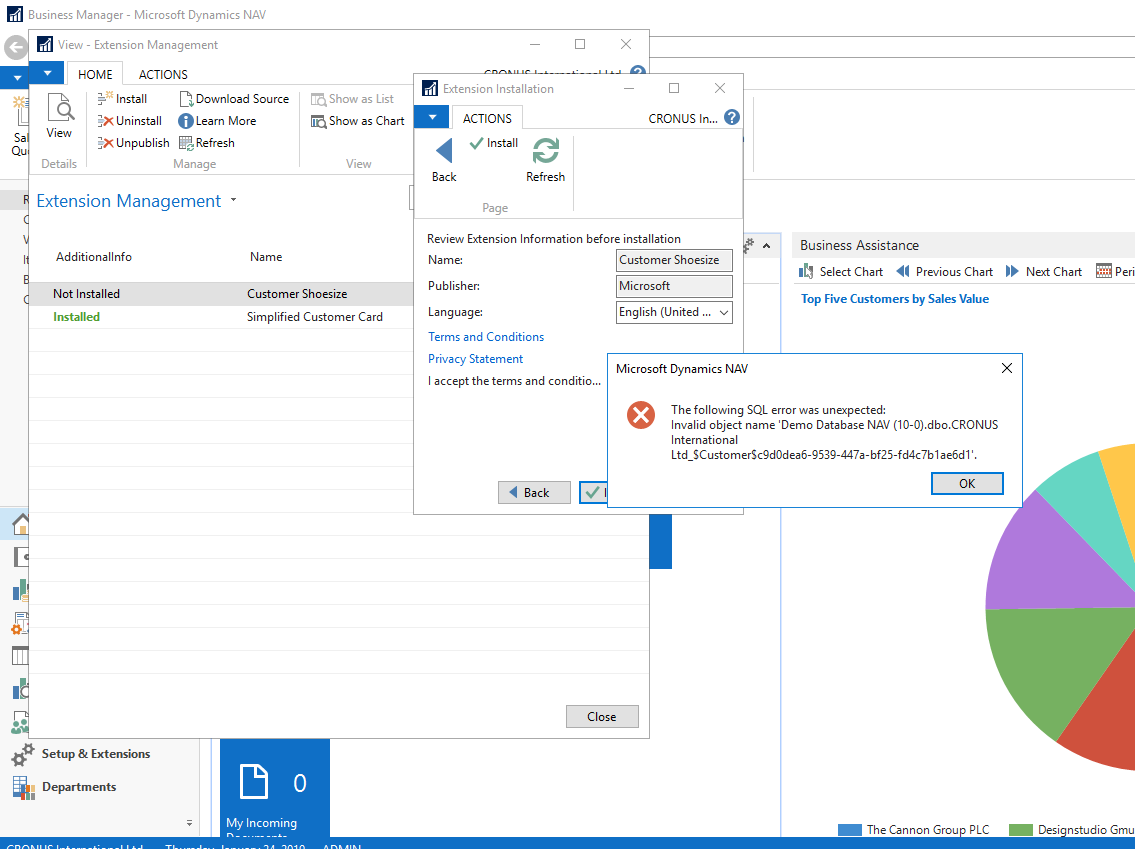Open the blue application menu dropdown in Extension Installation

pyautogui.click(x=432, y=117)
